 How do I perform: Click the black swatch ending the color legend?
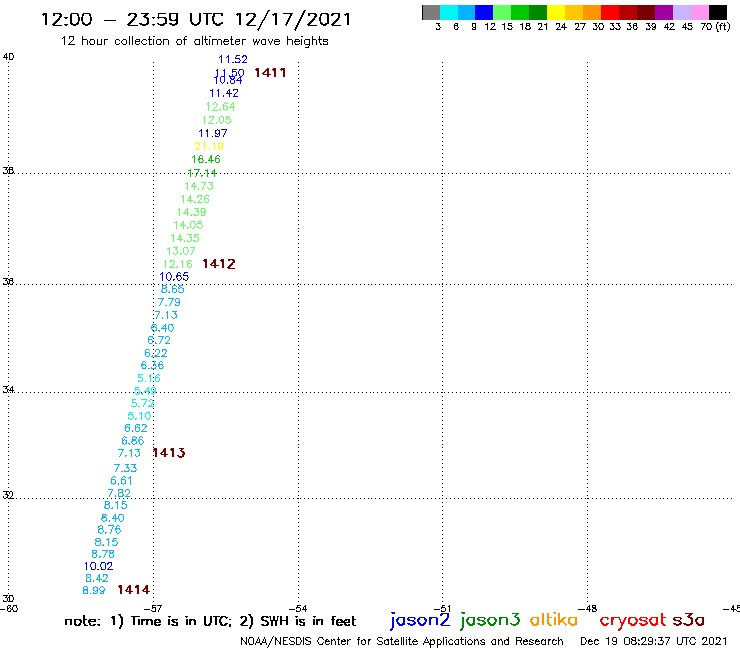pos(718,12)
